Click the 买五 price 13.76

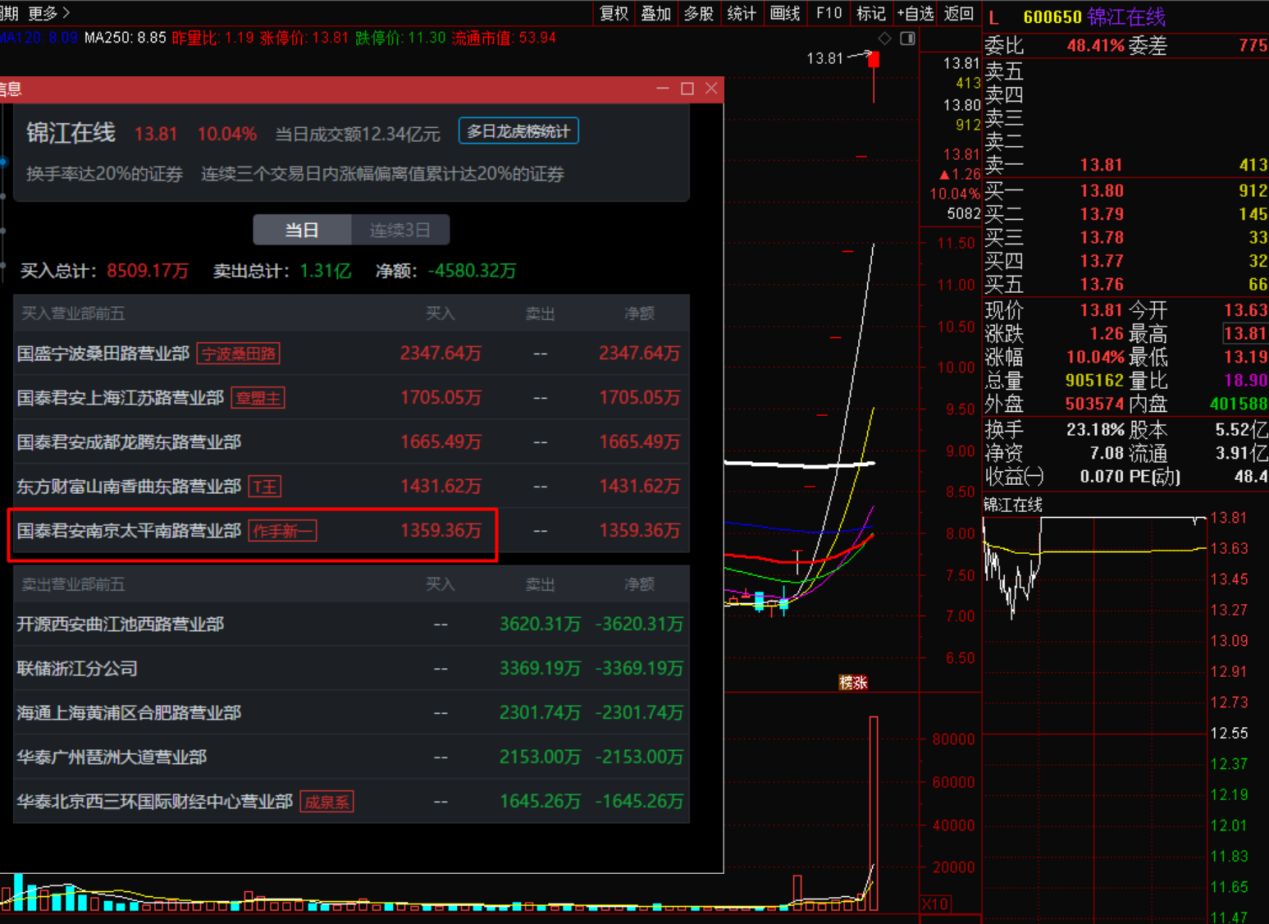click(x=1101, y=285)
